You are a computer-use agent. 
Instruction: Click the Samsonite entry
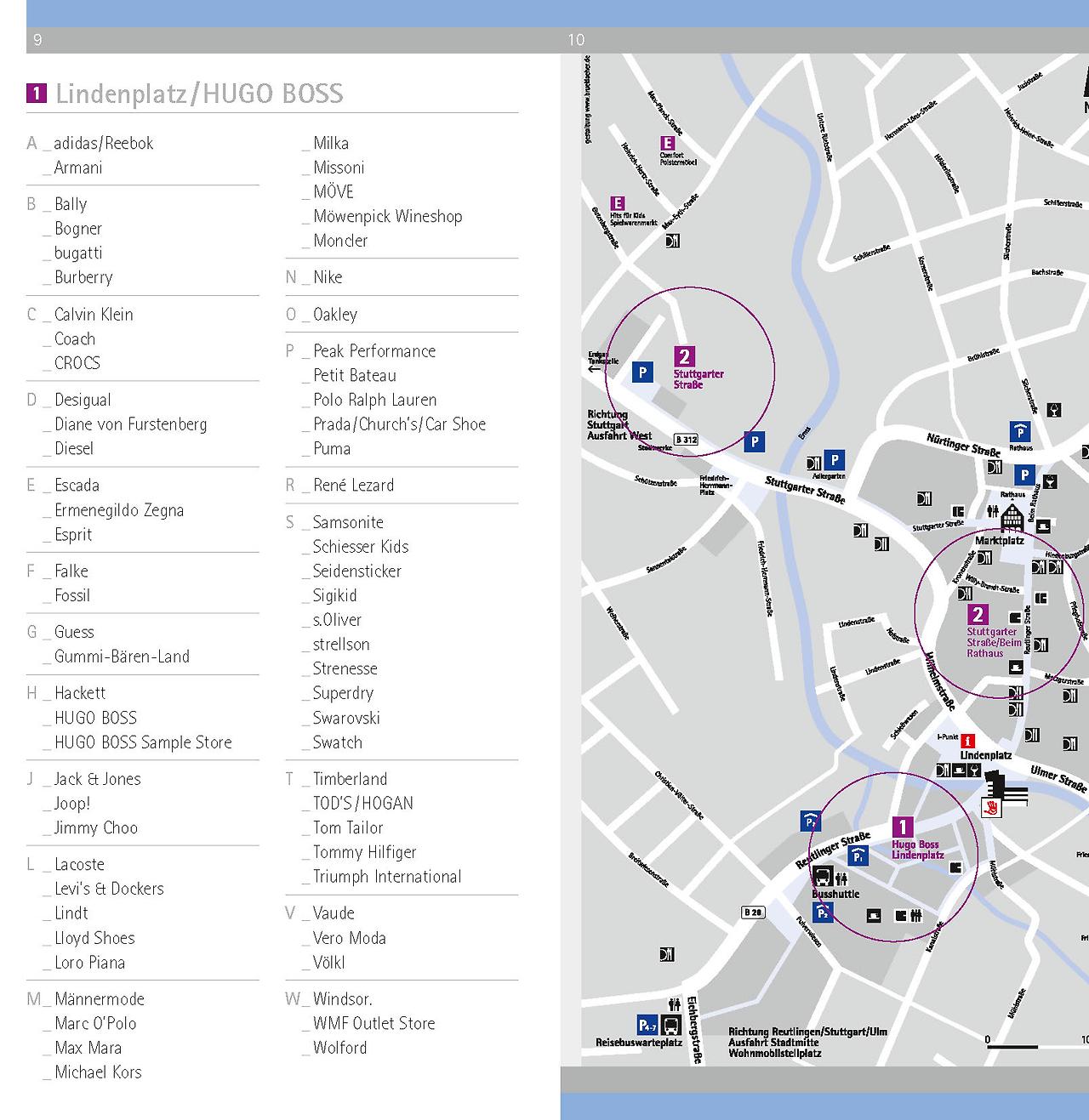tap(348, 522)
